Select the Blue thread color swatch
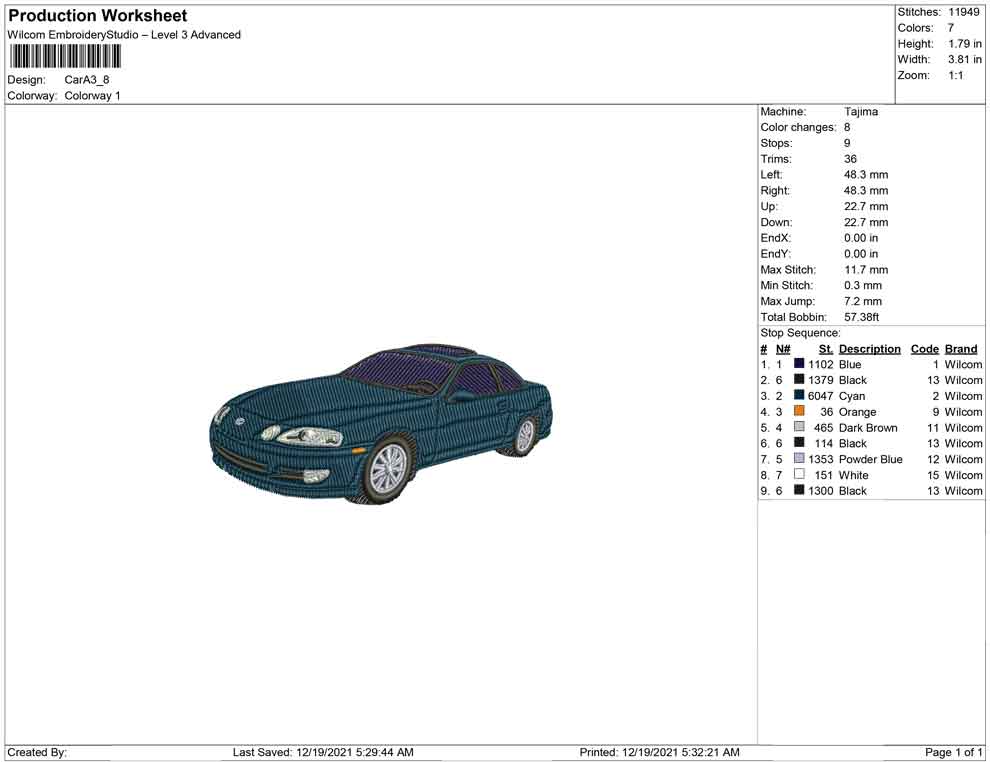 click(x=798, y=364)
